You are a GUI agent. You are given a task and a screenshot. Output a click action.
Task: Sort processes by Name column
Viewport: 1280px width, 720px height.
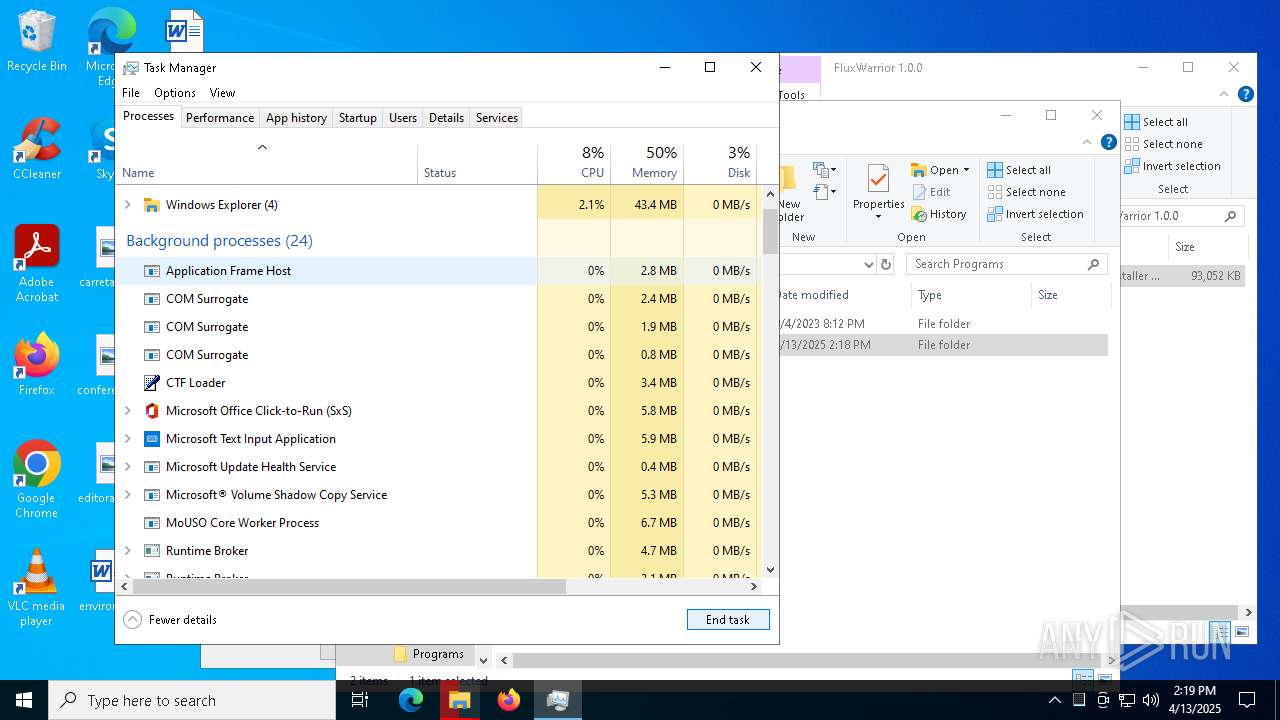pos(267,164)
